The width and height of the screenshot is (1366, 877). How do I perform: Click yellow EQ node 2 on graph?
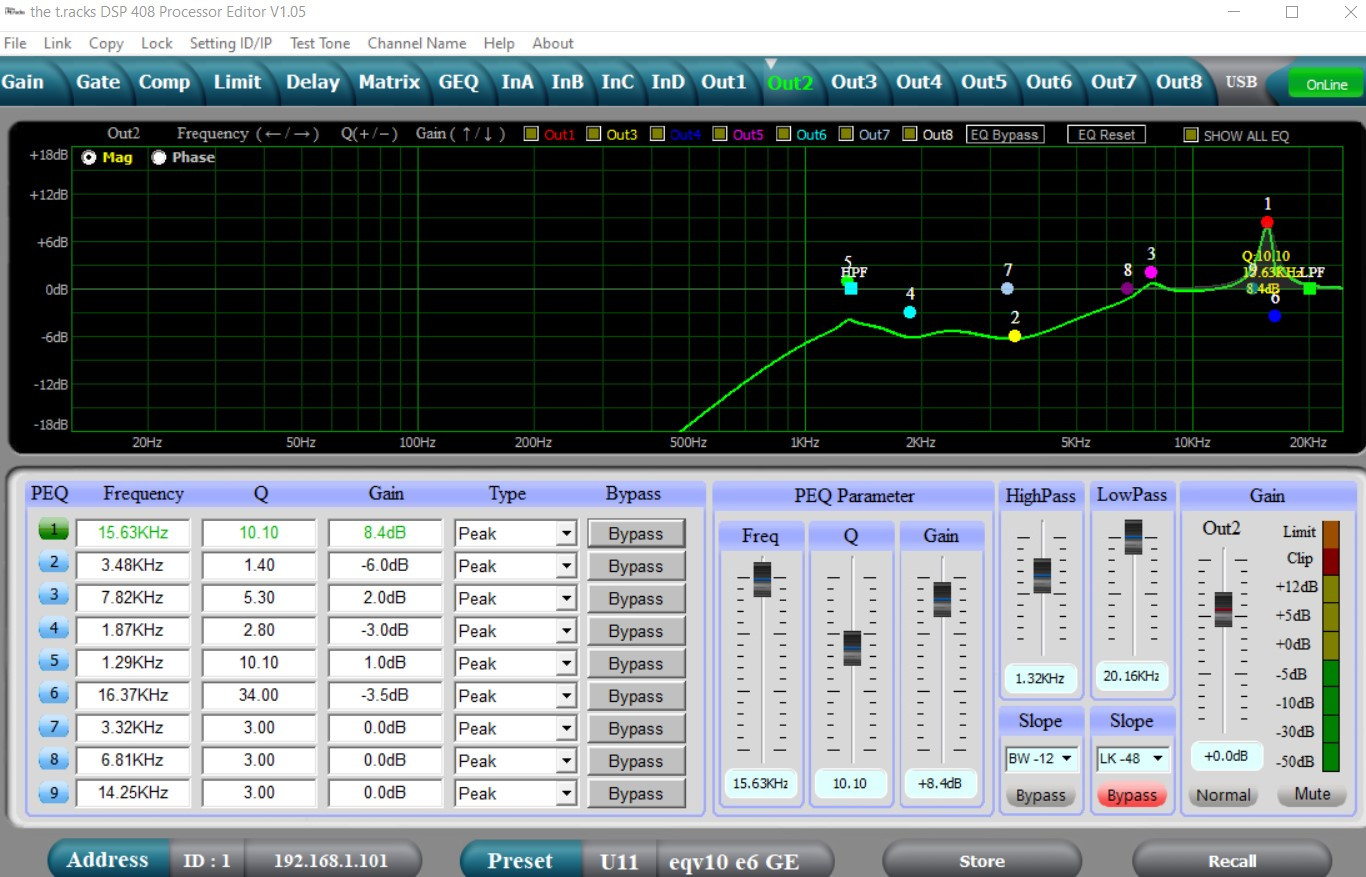tap(1015, 336)
